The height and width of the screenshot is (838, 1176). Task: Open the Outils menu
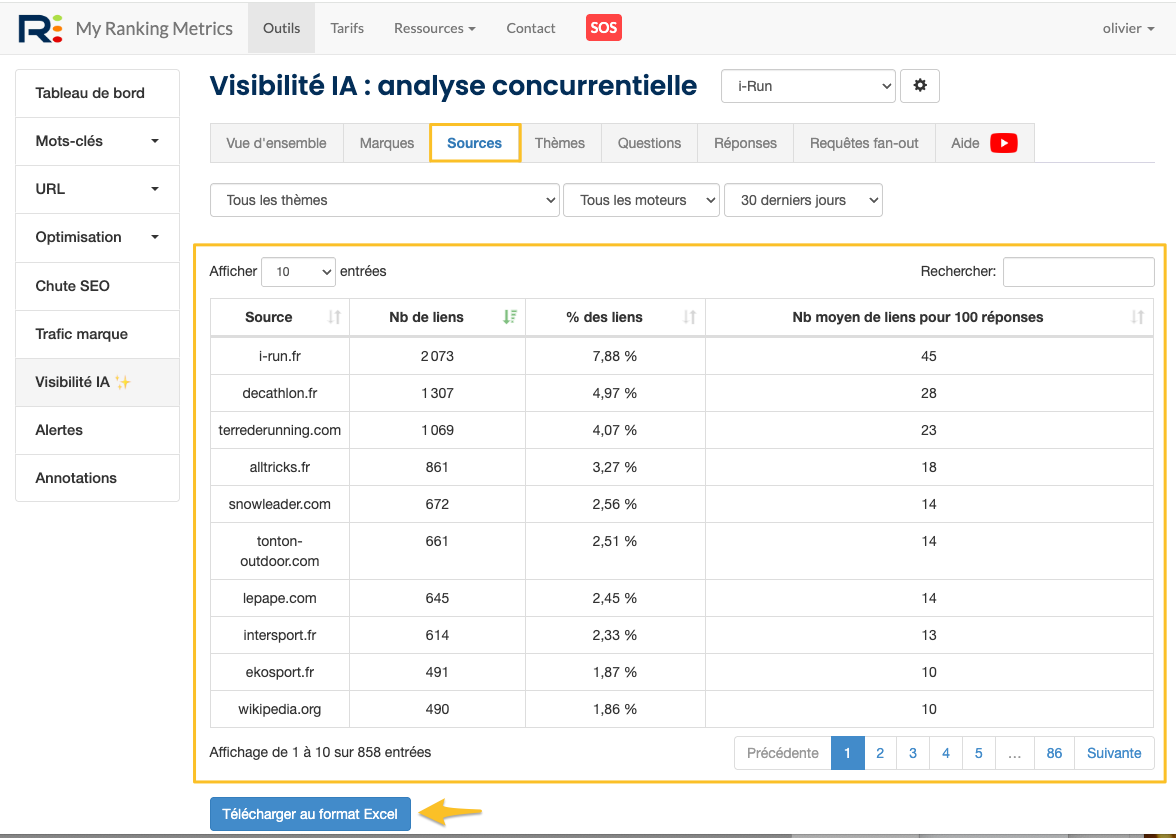[x=281, y=28]
